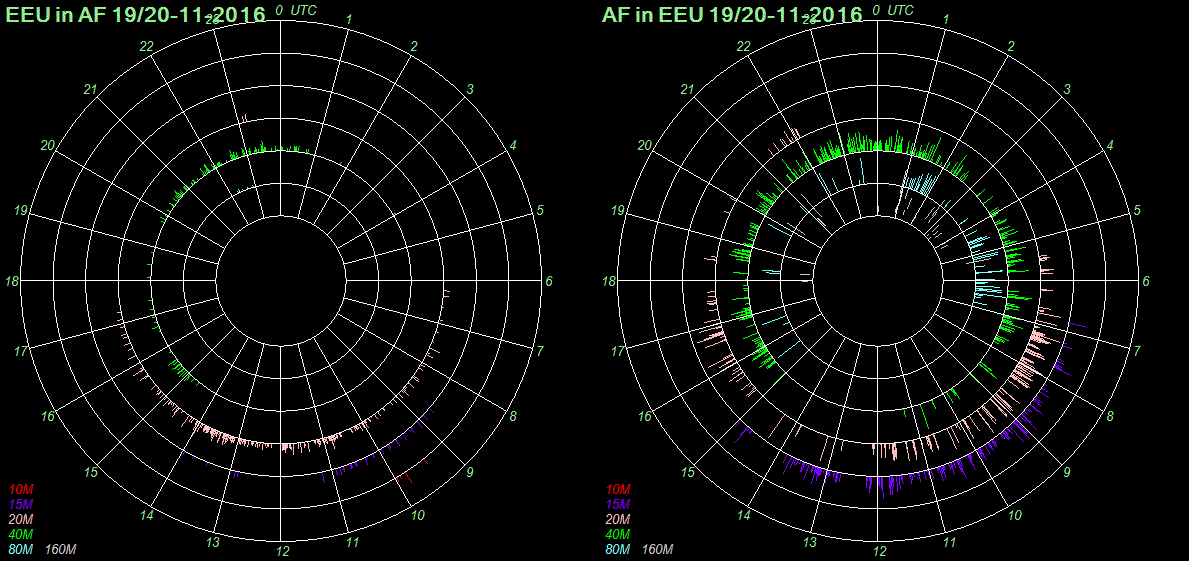1189x561 pixels.
Task: Select the 15M legend entry in EEU in AF chart
Action: coord(21,505)
